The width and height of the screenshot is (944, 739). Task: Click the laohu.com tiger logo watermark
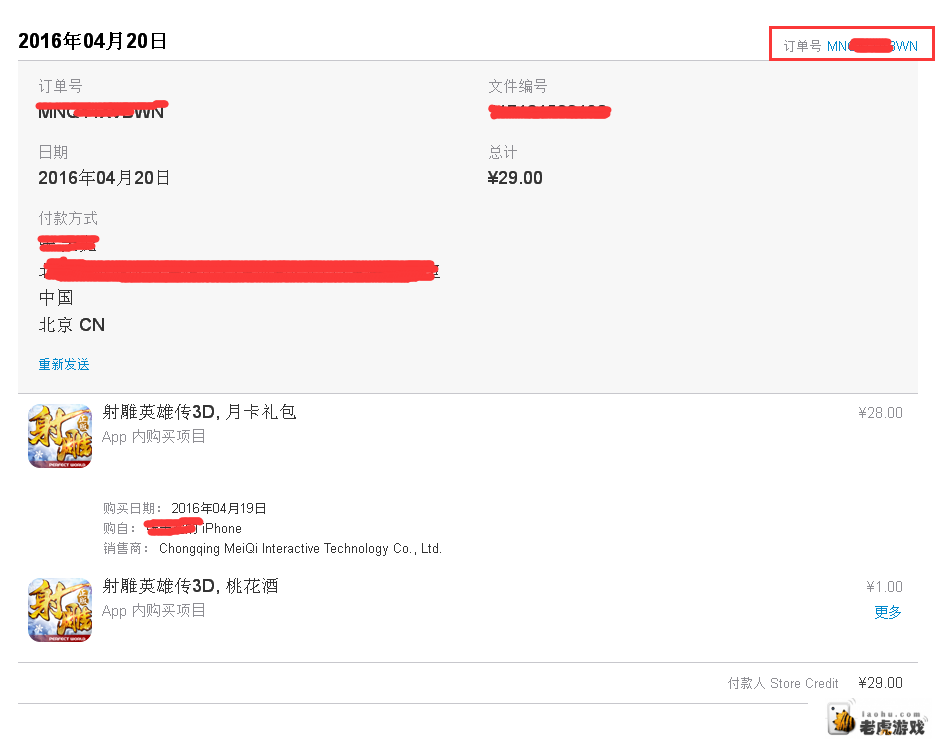coord(877,719)
